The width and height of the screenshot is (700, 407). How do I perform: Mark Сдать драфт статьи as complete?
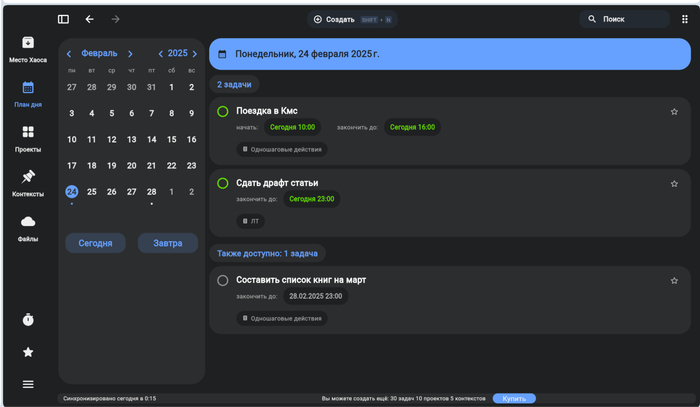click(223, 183)
